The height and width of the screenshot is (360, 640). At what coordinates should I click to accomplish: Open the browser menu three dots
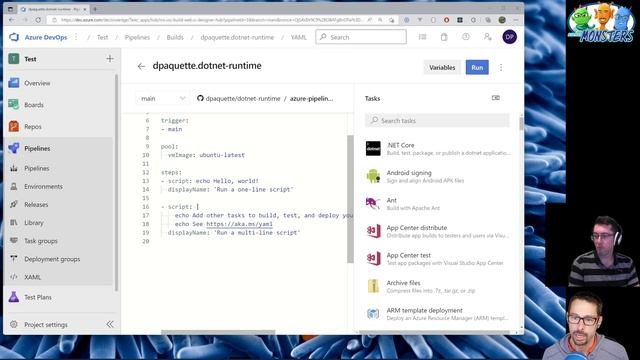point(516,20)
